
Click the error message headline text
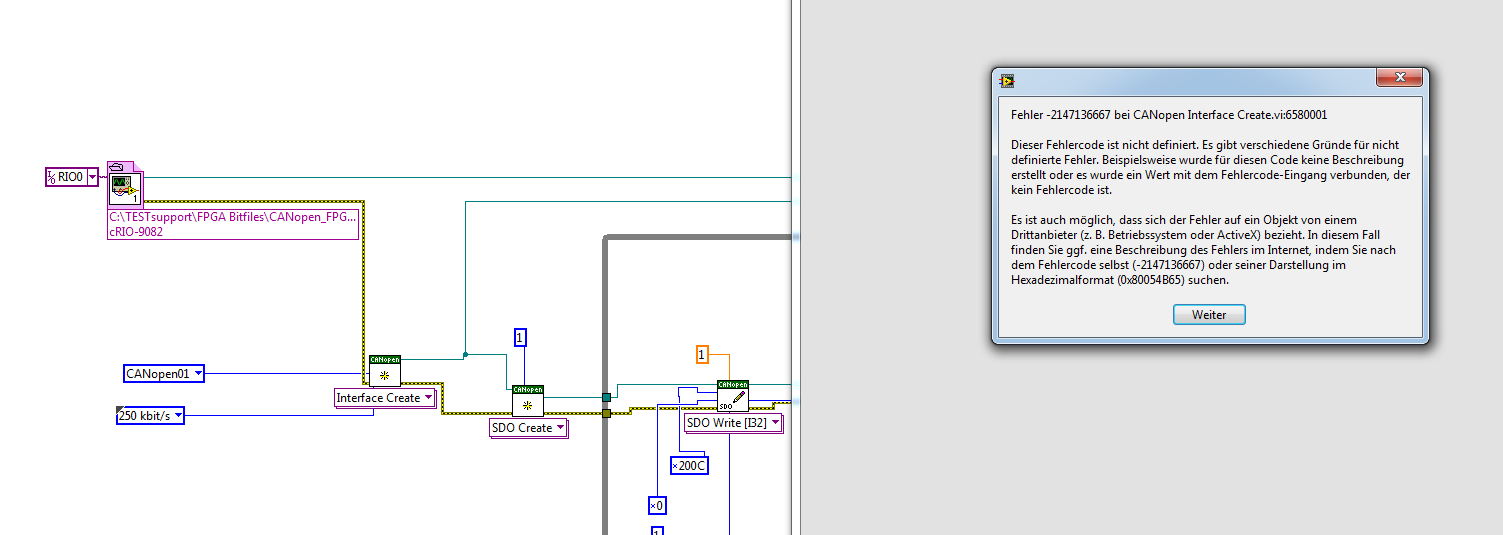click(1169, 115)
